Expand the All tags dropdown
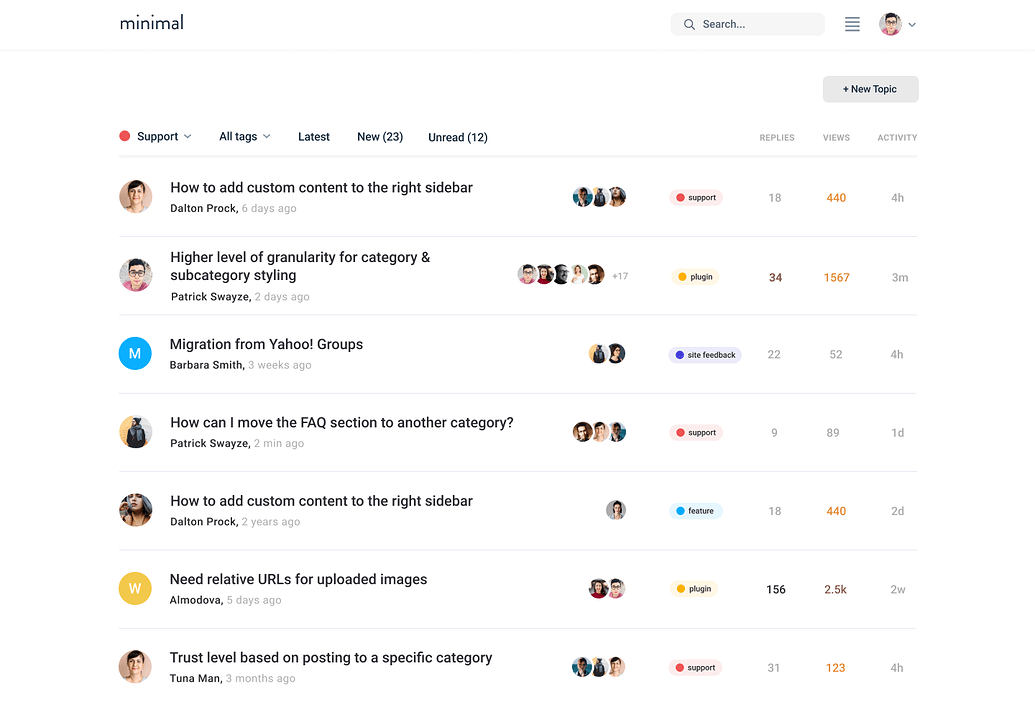 (245, 137)
